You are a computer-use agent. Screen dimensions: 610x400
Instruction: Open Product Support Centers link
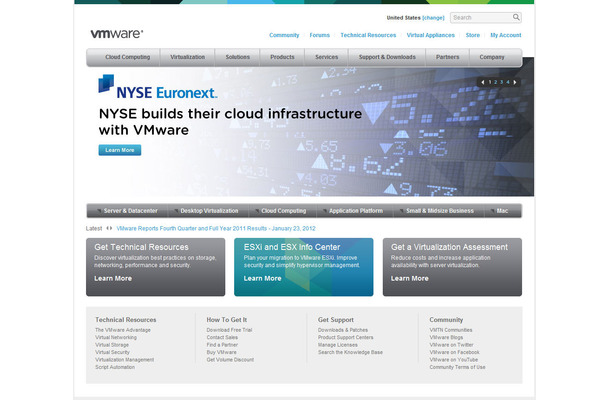point(345,337)
